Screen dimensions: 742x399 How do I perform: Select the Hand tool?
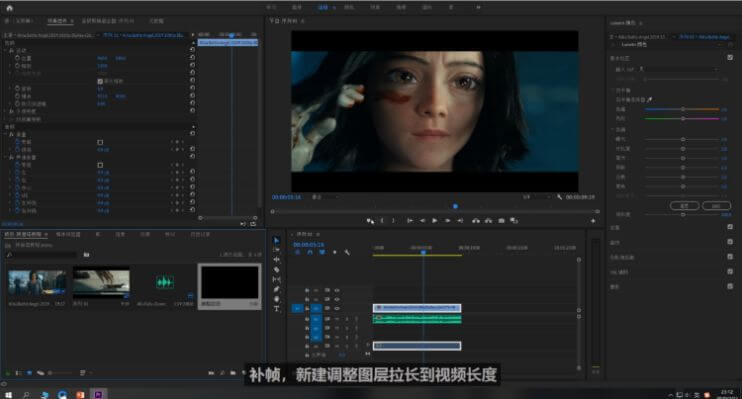pyautogui.click(x=277, y=299)
